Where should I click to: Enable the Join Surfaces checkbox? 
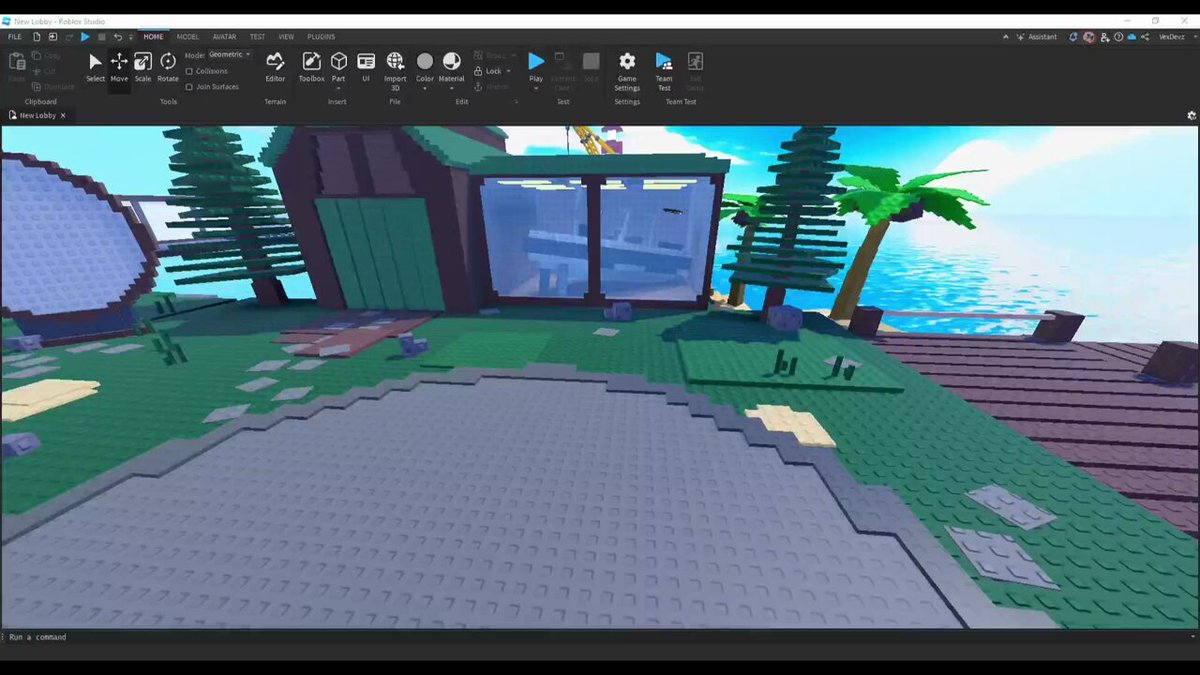pos(190,87)
